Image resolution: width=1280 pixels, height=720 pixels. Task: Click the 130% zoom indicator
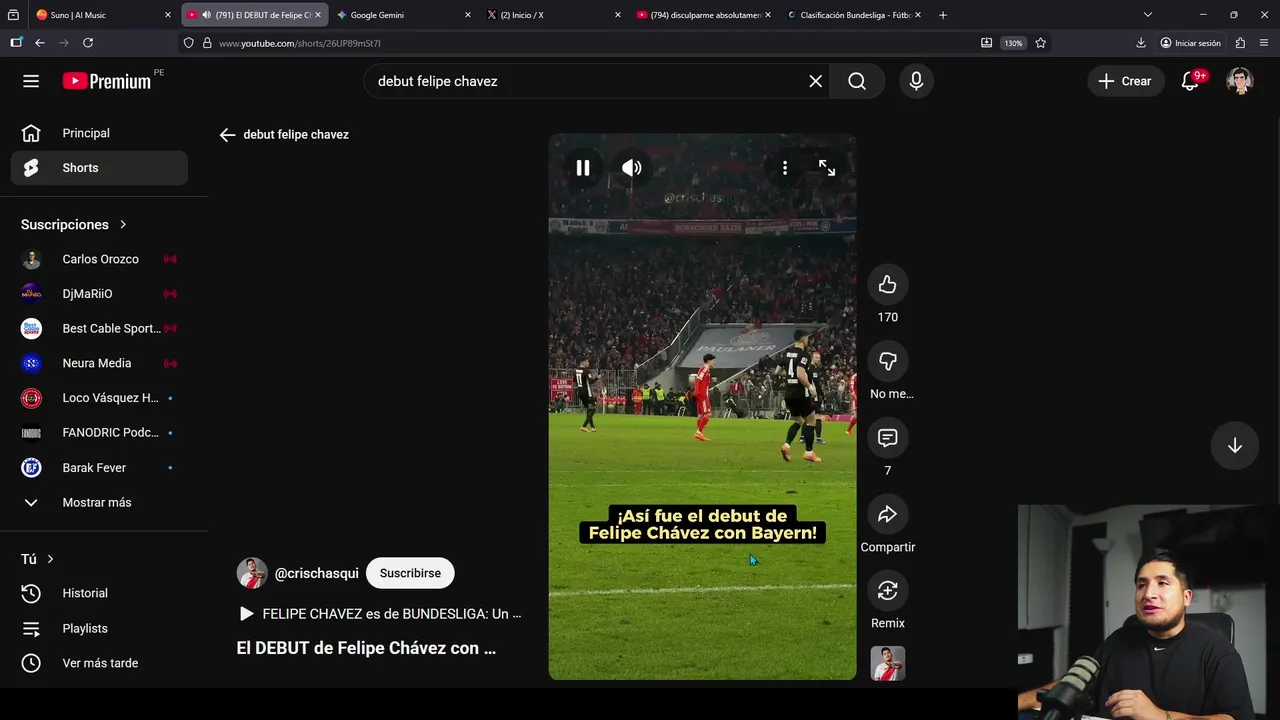pyautogui.click(x=1014, y=43)
